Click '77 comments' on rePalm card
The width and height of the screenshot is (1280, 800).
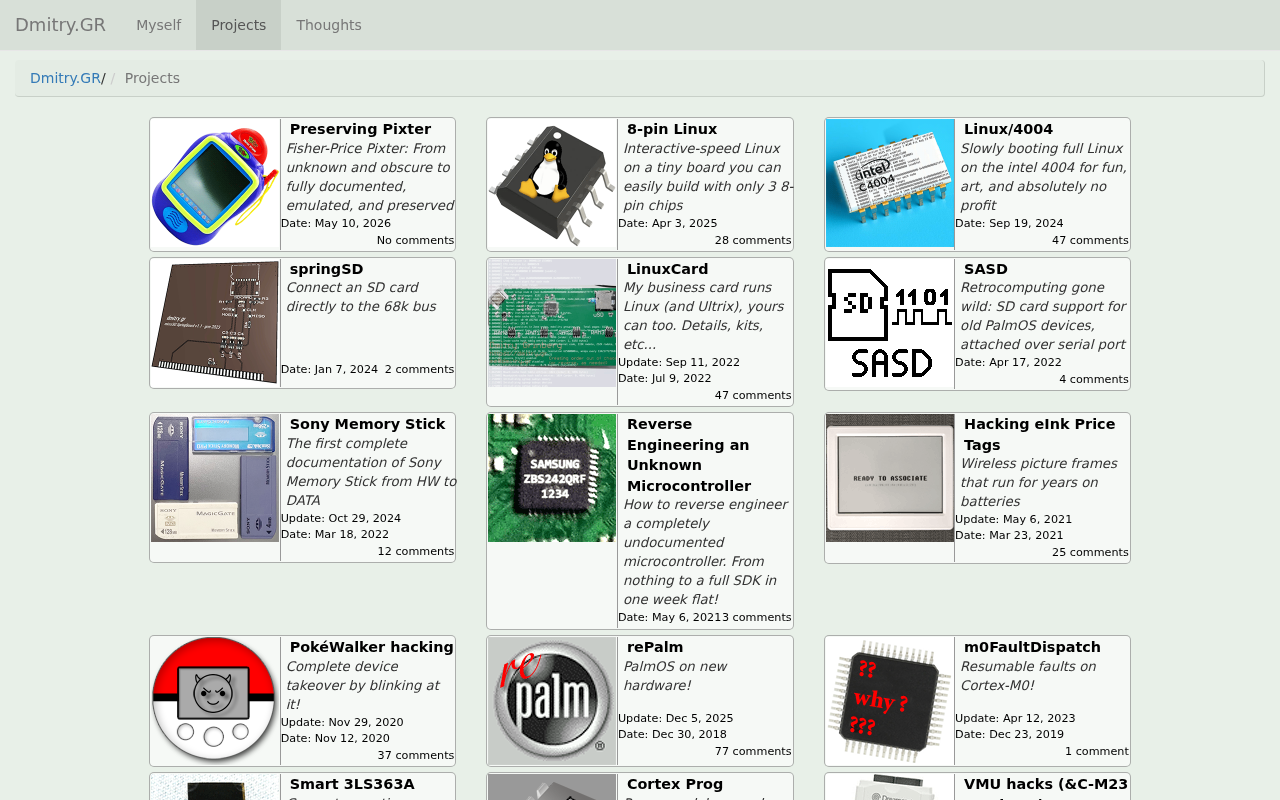[753, 751]
